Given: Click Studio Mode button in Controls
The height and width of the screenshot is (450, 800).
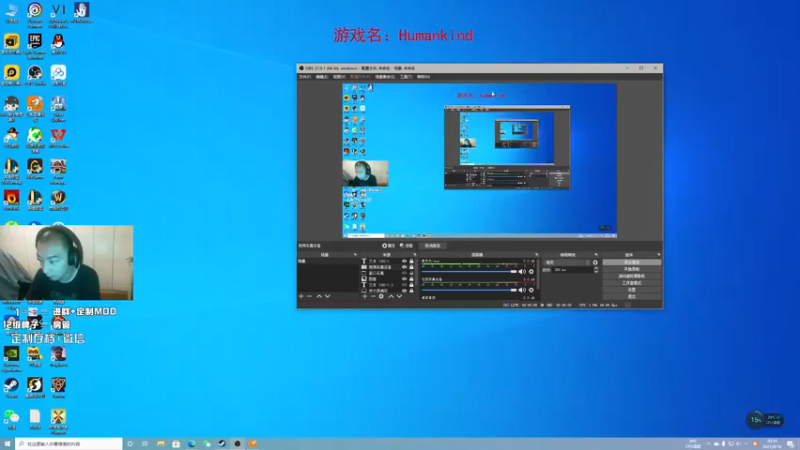Looking at the screenshot, I should [x=632, y=283].
